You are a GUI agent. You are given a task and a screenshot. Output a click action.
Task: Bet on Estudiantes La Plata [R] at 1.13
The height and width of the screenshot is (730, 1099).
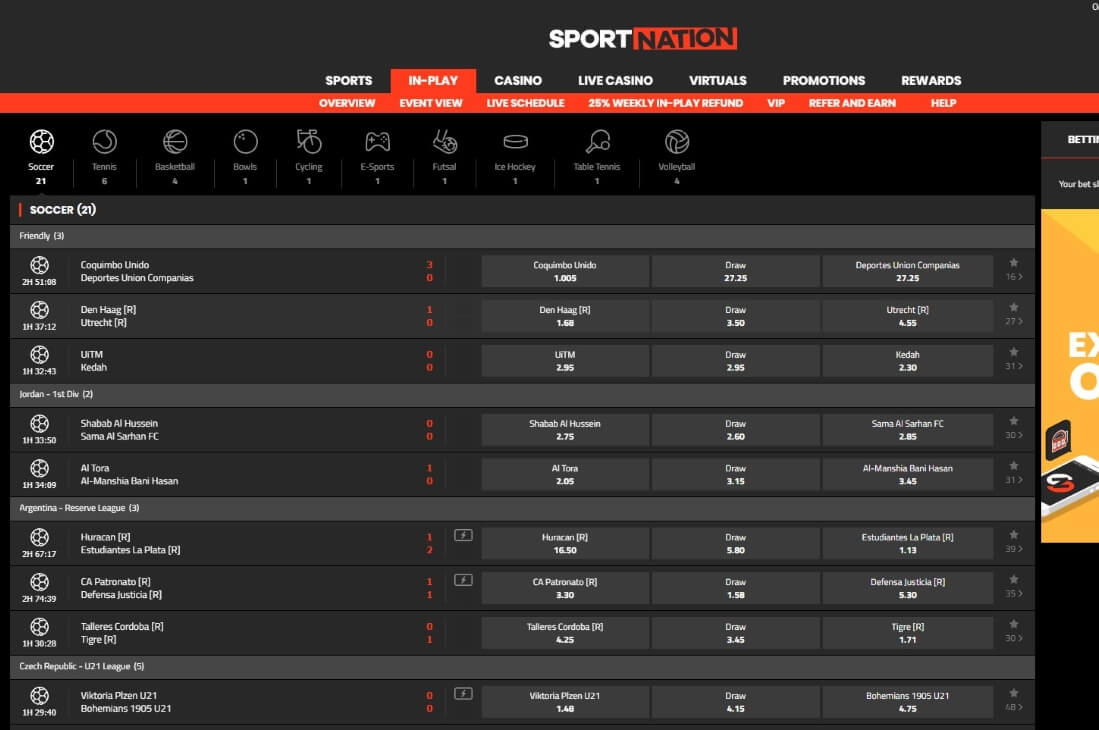point(908,543)
